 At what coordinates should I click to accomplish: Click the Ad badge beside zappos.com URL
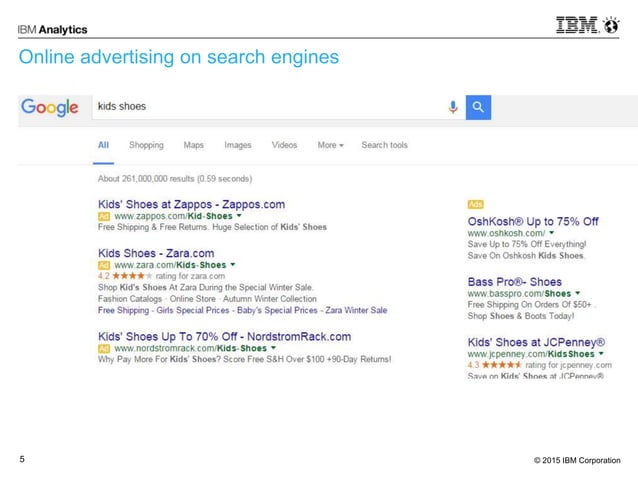point(103,216)
